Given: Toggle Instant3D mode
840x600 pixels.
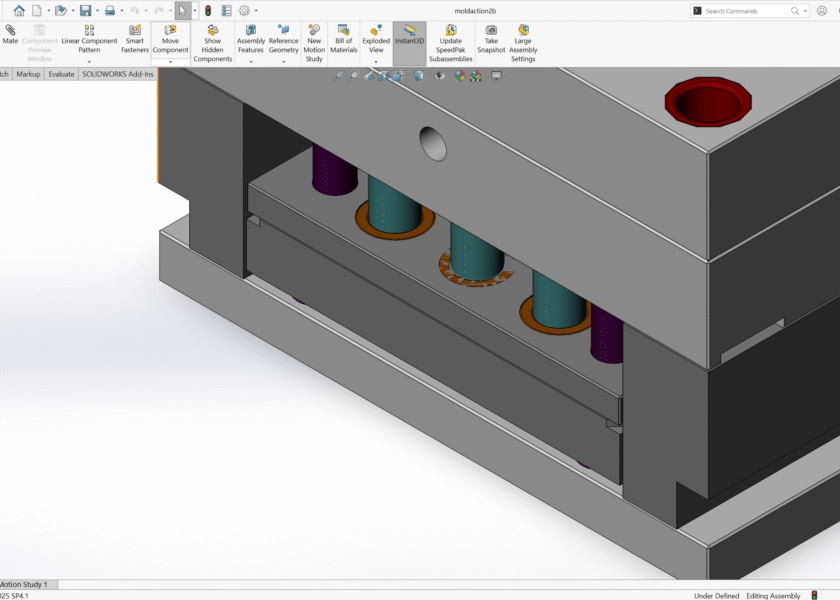Looking at the screenshot, I should [409, 40].
